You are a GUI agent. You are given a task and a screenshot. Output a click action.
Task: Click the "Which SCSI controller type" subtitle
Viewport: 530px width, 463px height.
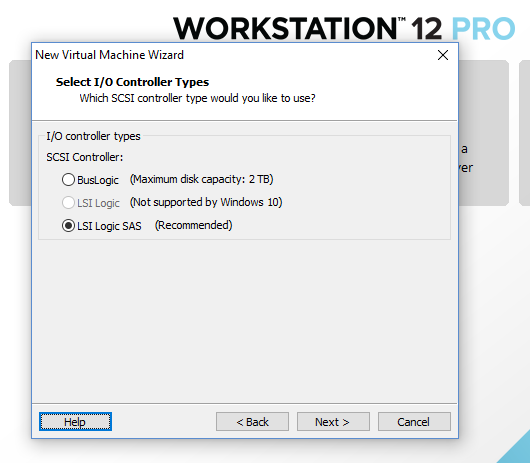(x=197, y=98)
